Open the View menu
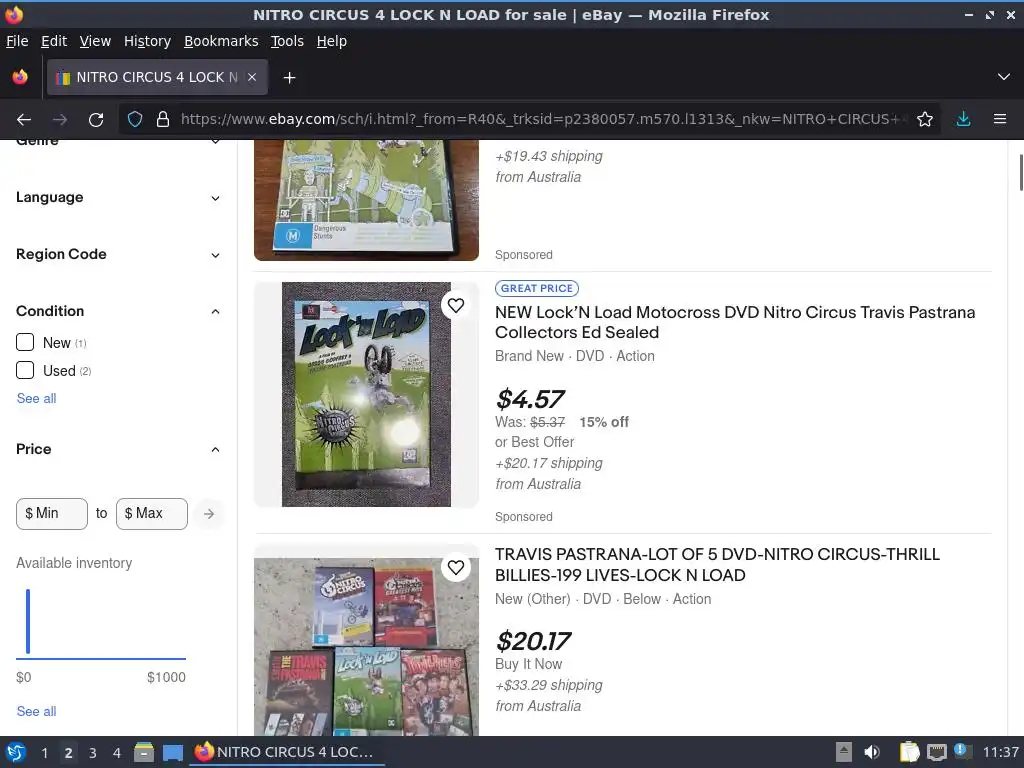The height and width of the screenshot is (768, 1024). pos(95,41)
